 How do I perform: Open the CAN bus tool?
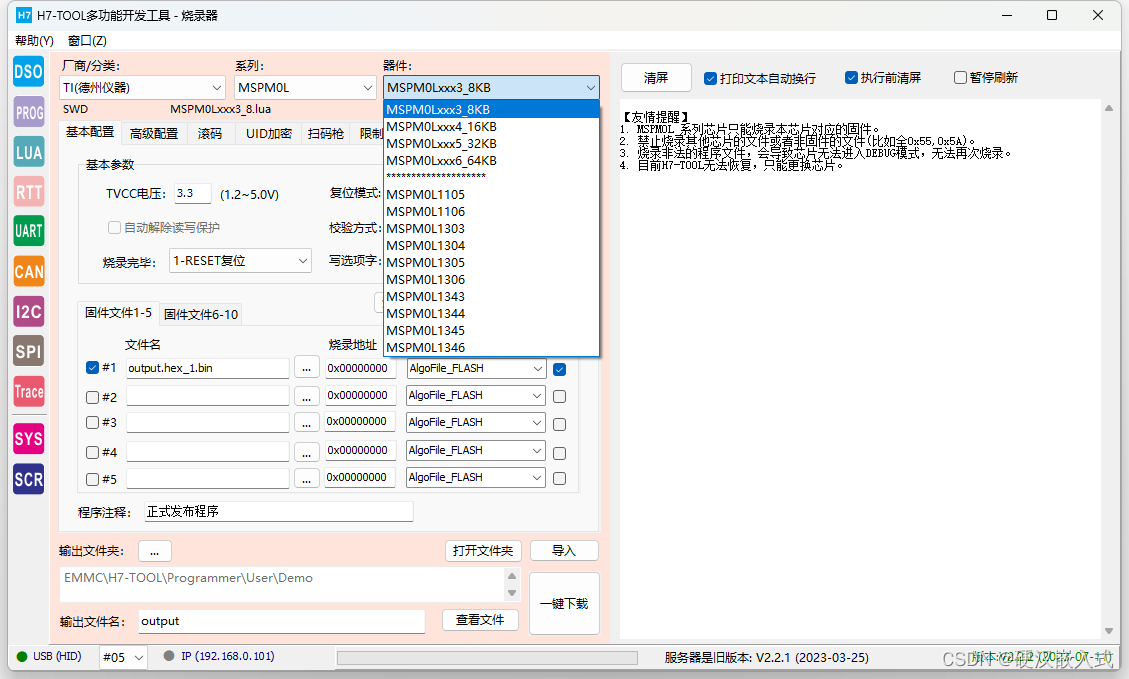click(29, 271)
